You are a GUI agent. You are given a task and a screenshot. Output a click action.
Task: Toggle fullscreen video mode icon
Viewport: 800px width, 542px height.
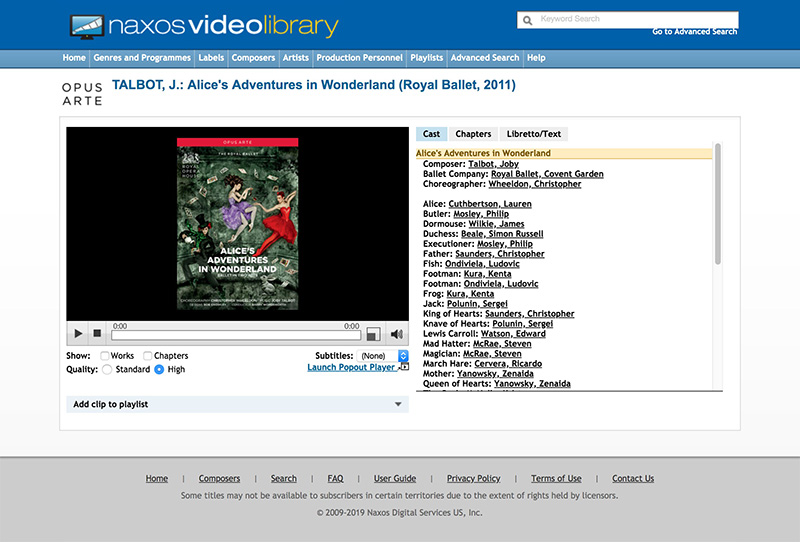tap(373, 334)
